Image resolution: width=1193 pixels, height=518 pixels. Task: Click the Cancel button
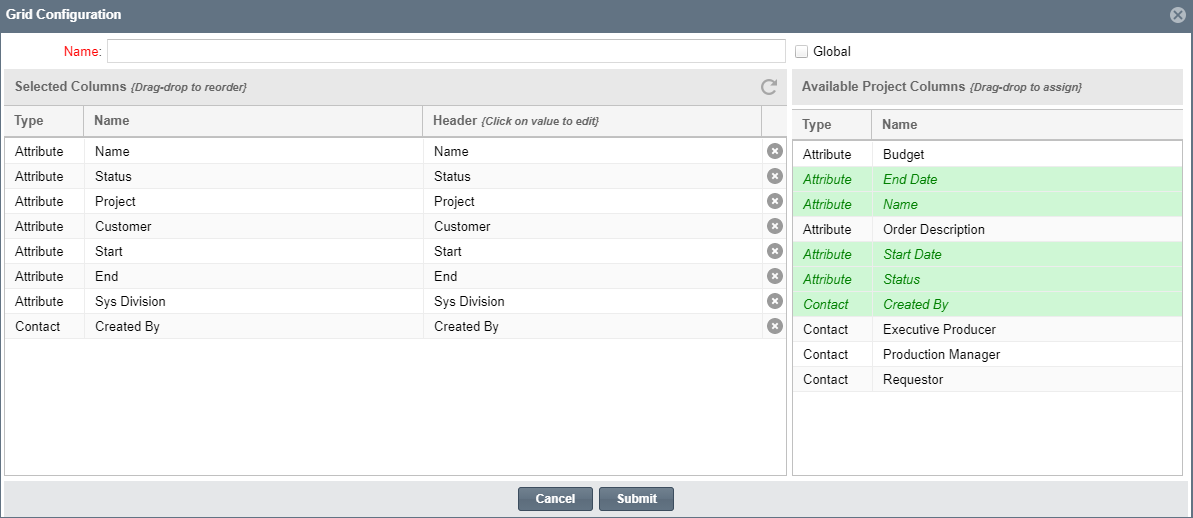click(x=555, y=499)
